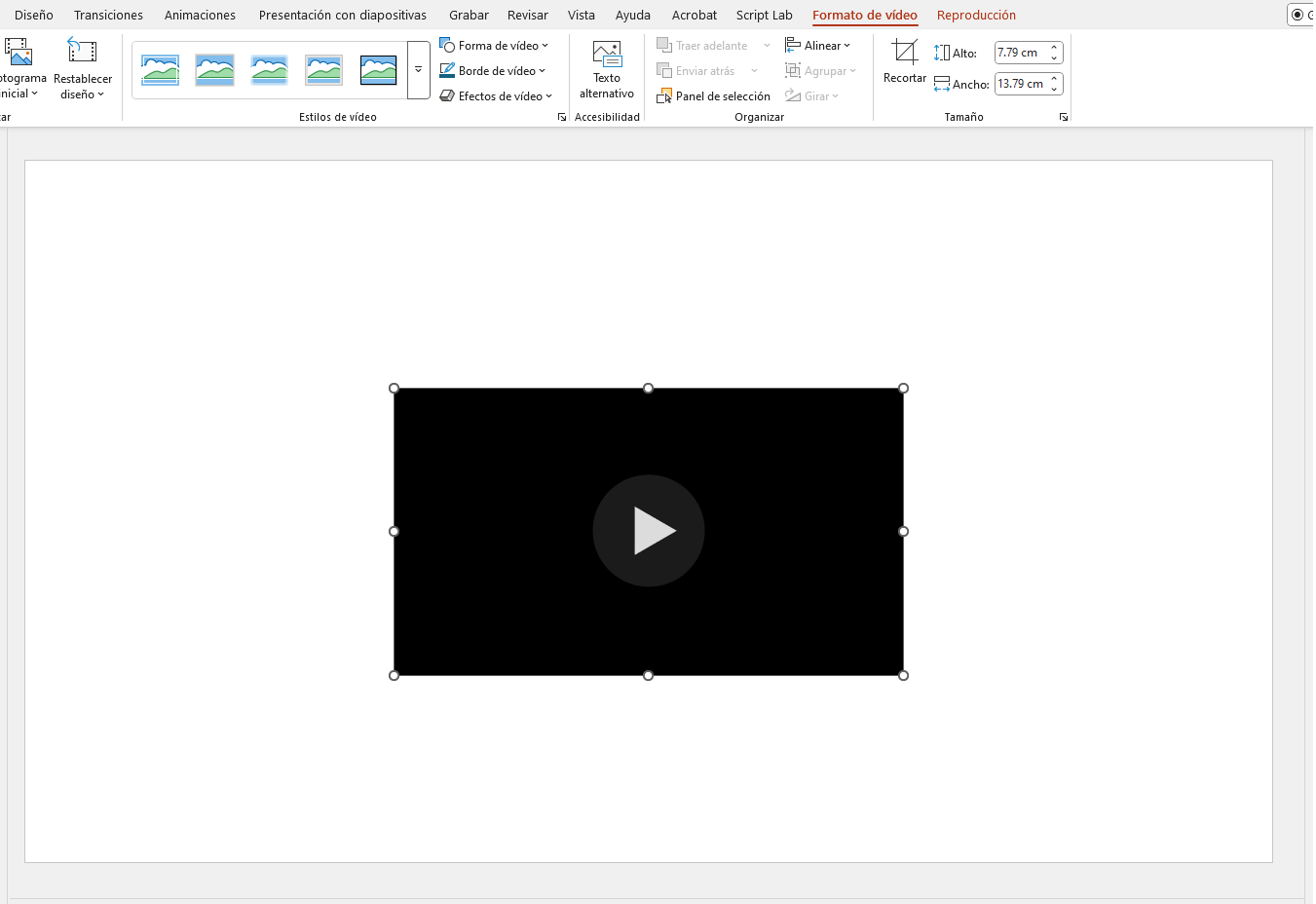Click the Alto height input field
The height and width of the screenshot is (904, 1316).
tap(1019, 53)
